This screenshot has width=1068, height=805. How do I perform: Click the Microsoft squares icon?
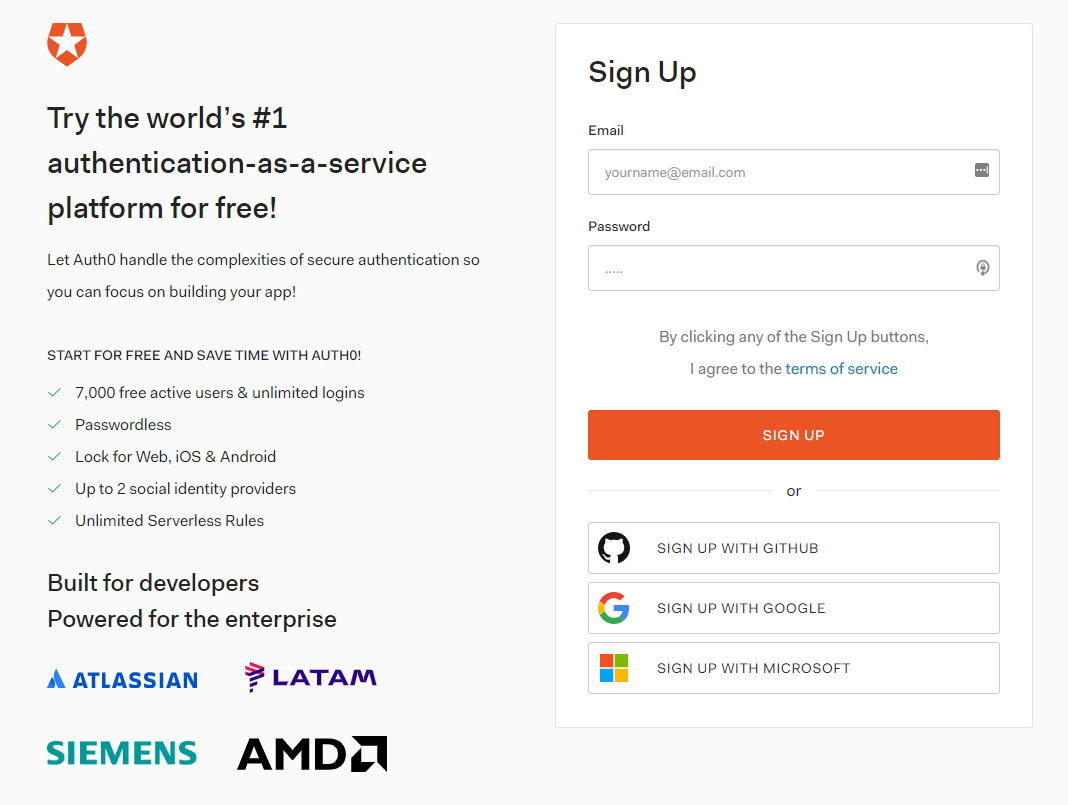click(614, 668)
